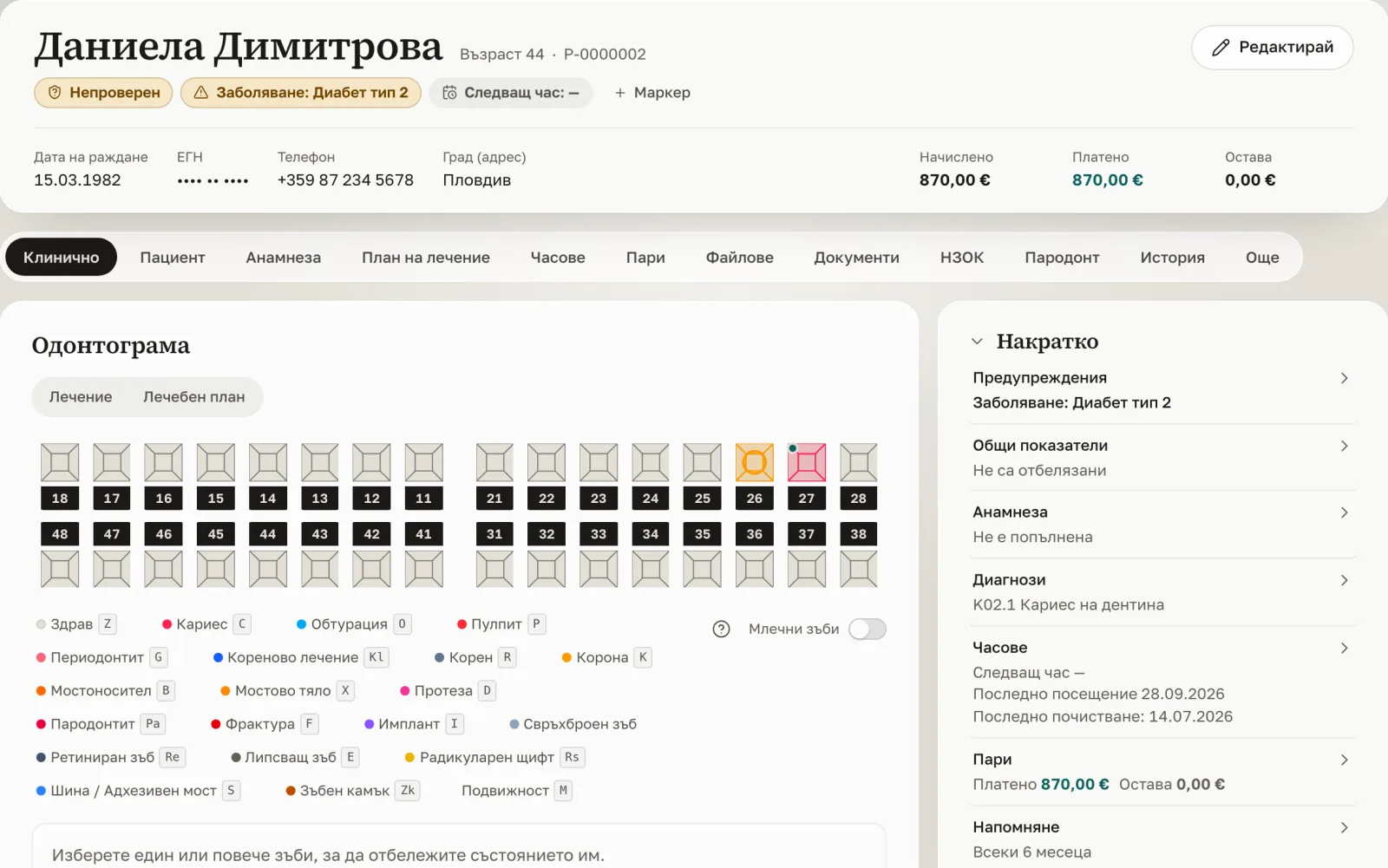
Task: Pick the Обтурация blue legend status
Action: (x=353, y=624)
